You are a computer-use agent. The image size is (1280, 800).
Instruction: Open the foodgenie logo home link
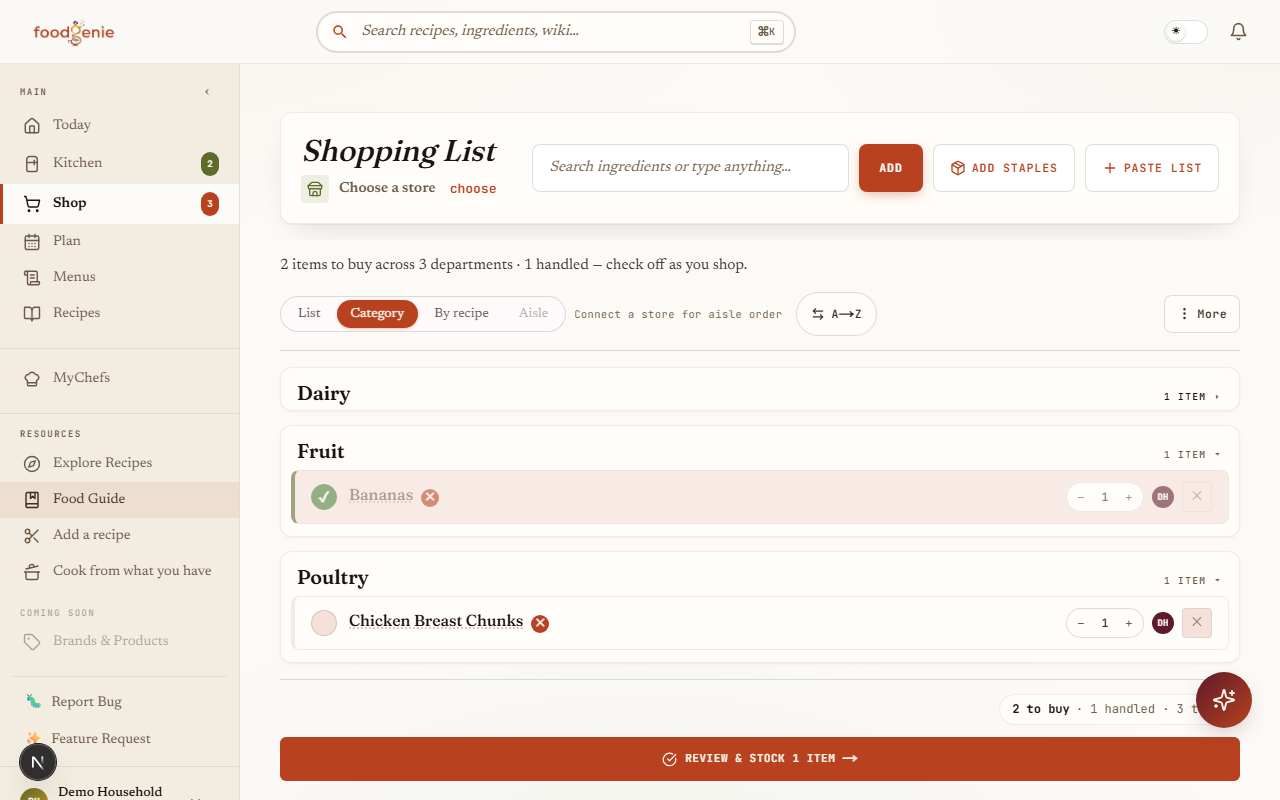click(x=74, y=32)
